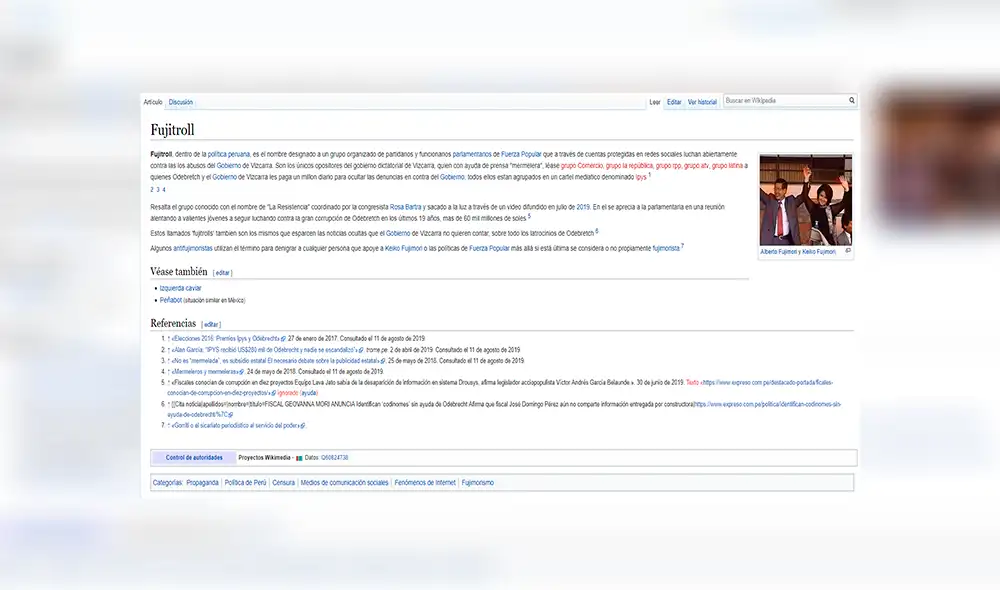Click the enlarge icon on the Fujimori photo

tap(847, 251)
